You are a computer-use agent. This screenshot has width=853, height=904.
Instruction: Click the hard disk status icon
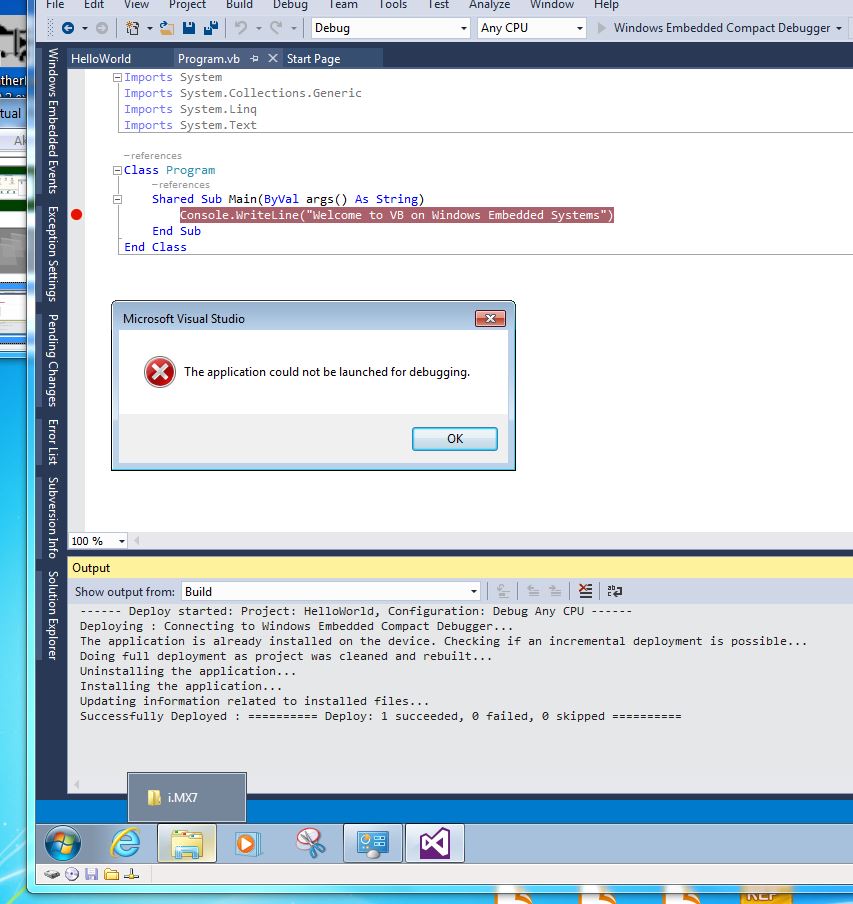(52, 874)
